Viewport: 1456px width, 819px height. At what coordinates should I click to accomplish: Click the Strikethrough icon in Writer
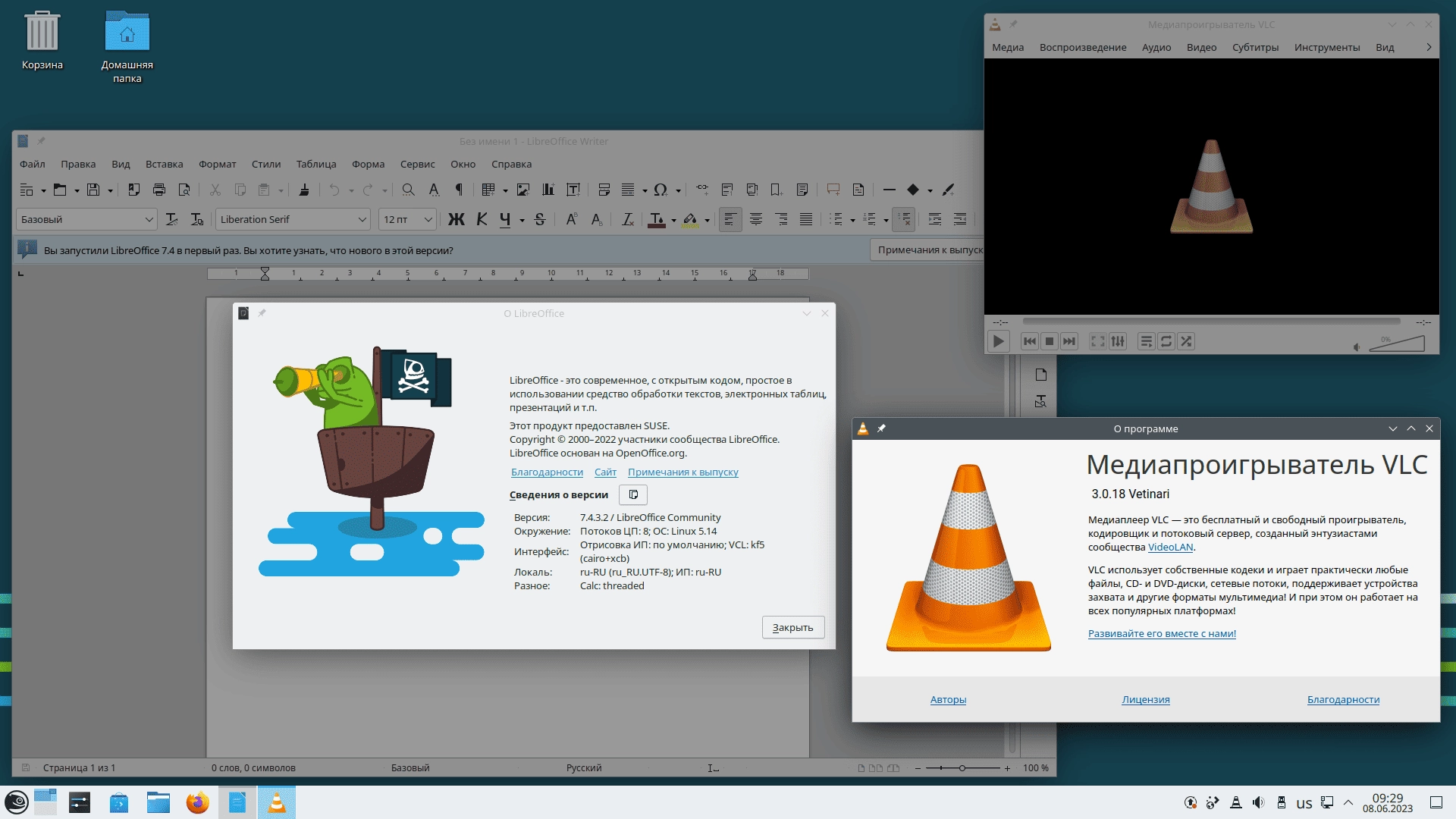click(540, 219)
